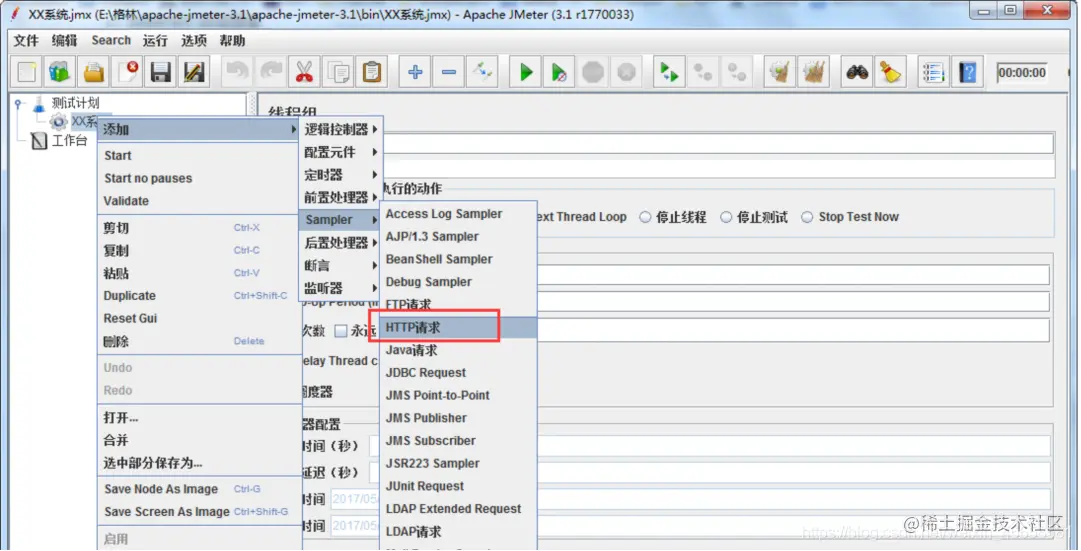1081x551 pixels.
Task: Select Duplicate in context menu
Action: click(198, 296)
